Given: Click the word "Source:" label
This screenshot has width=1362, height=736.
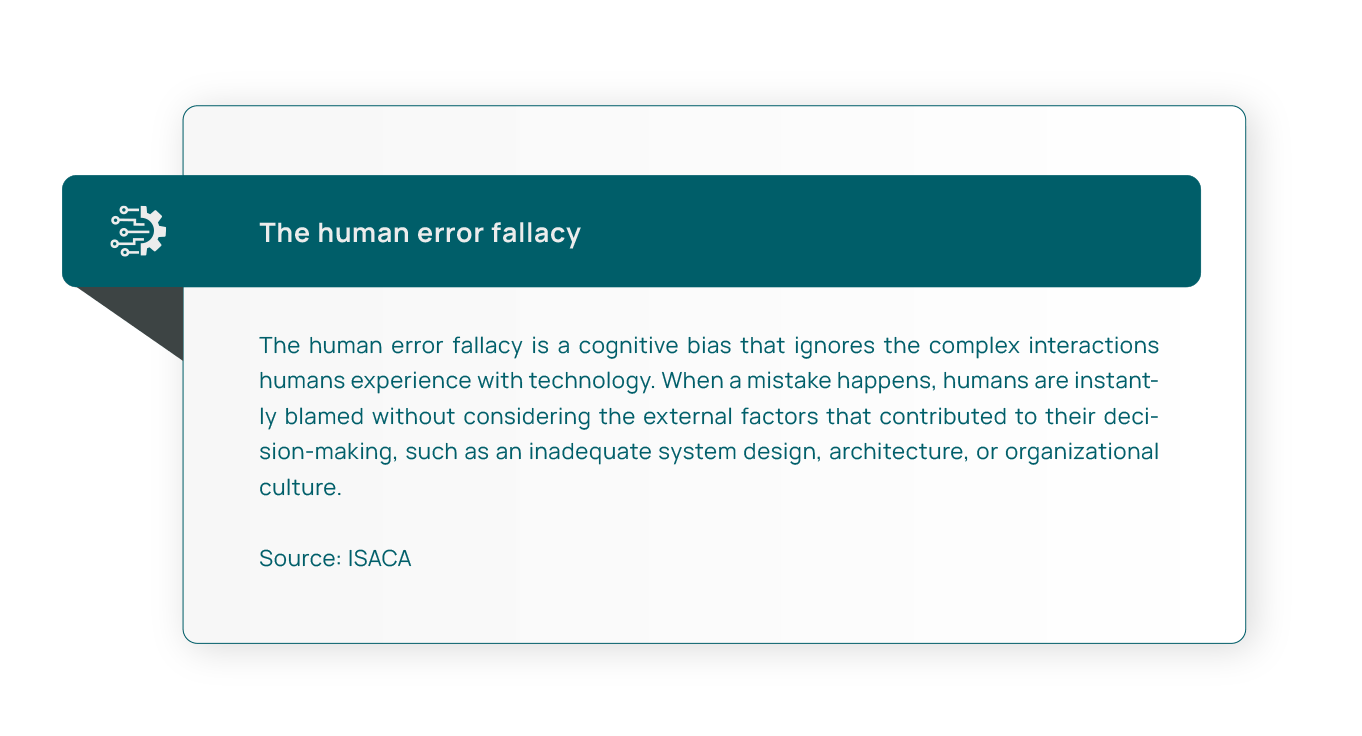Looking at the screenshot, I should 300,558.
